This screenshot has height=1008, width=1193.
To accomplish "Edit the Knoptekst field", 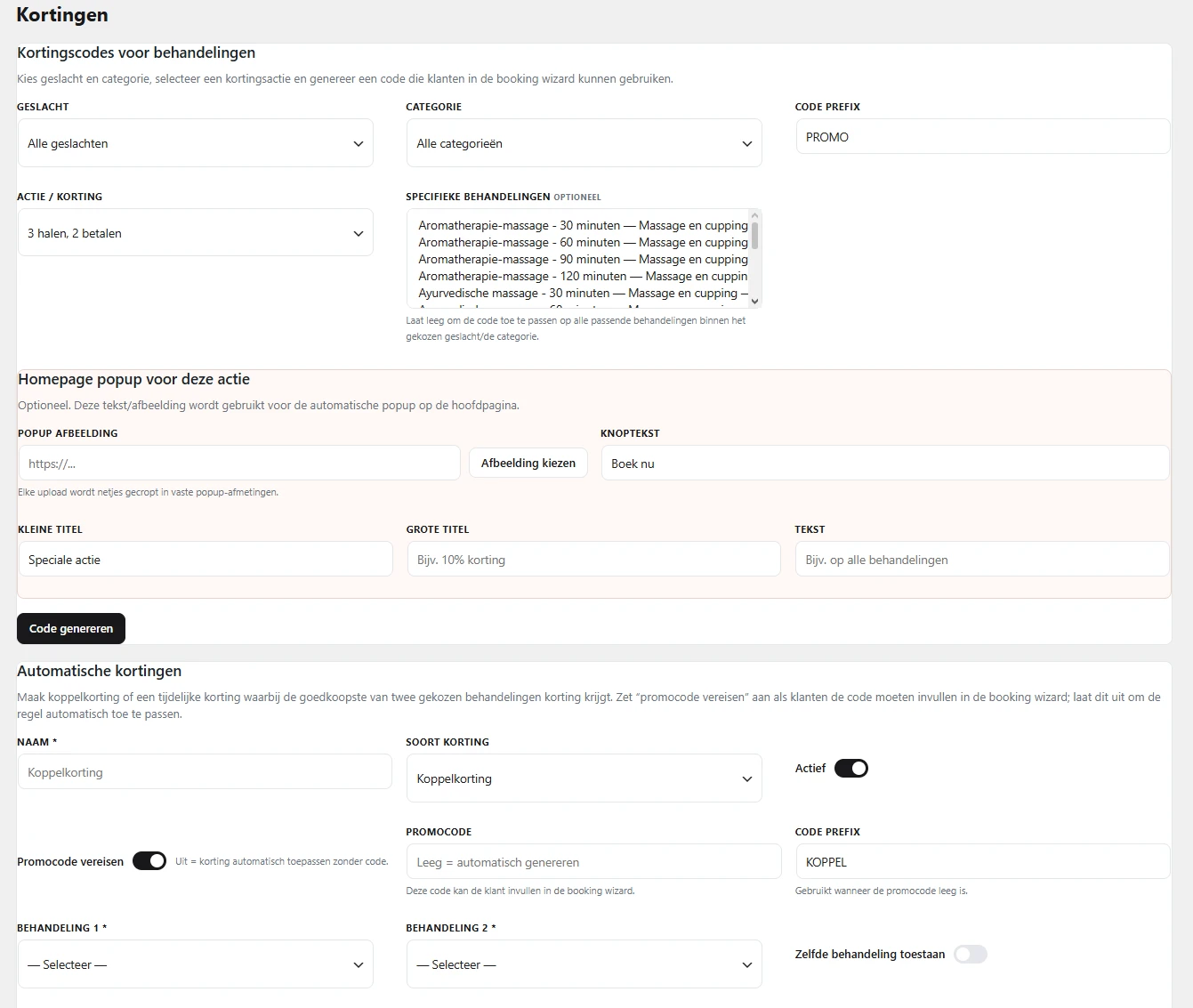I will click(x=885, y=464).
